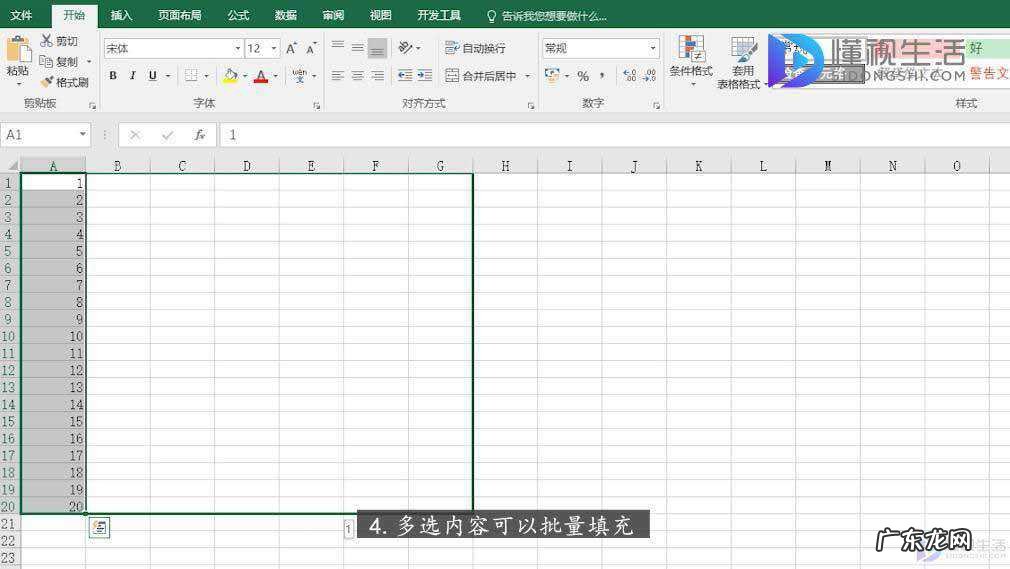
Task: Expand number group dialog launcher
Action: point(656,105)
